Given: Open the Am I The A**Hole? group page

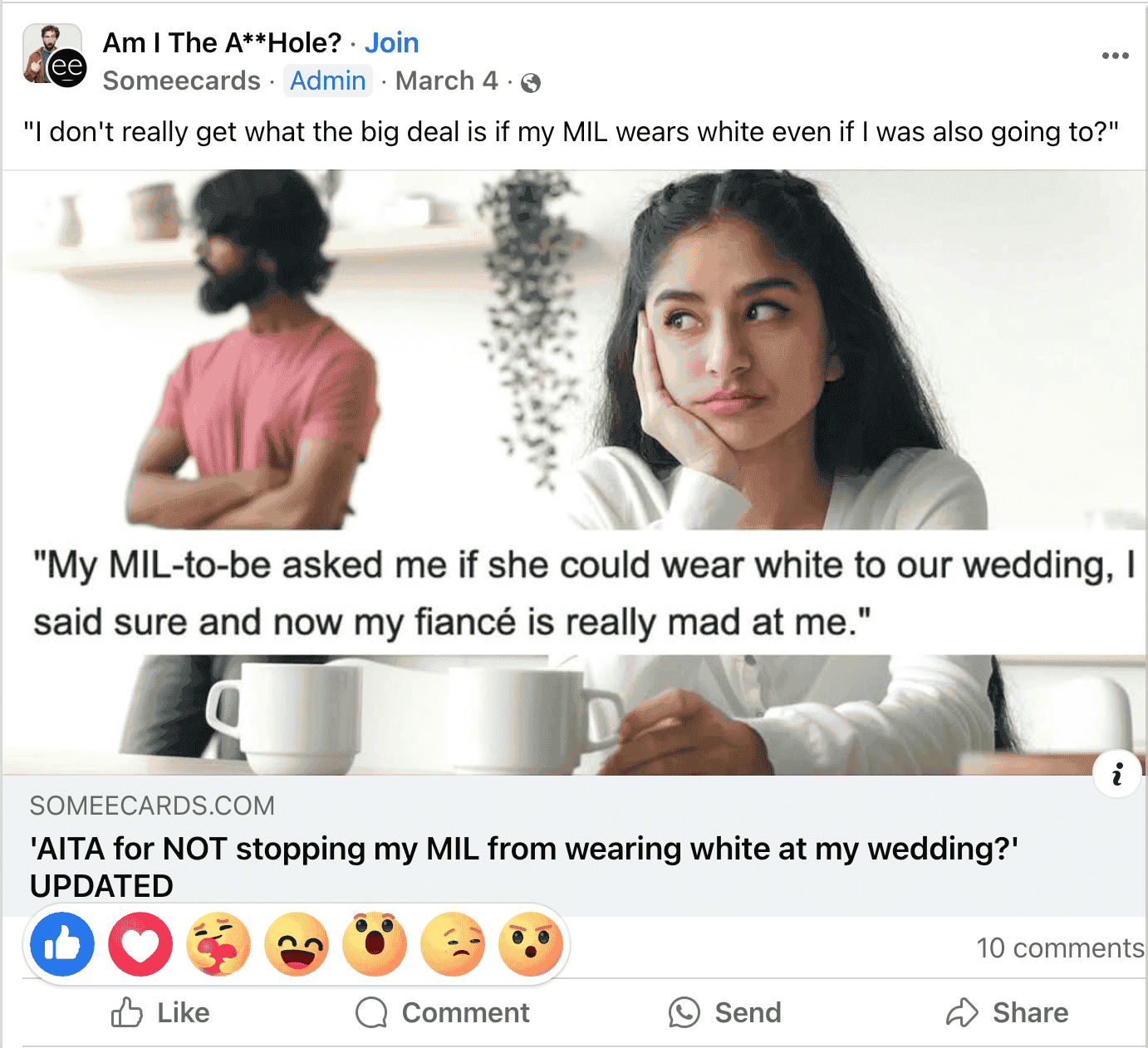Looking at the screenshot, I should click(222, 42).
